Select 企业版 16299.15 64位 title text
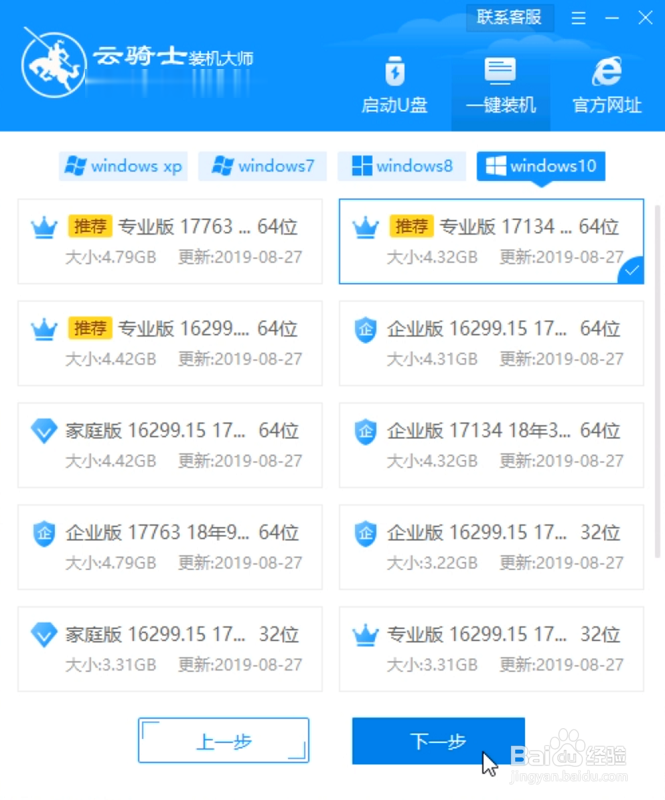 (503, 329)
